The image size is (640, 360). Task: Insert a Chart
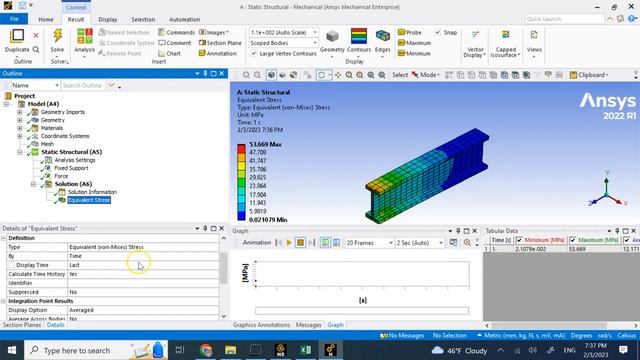pos(169,53)
